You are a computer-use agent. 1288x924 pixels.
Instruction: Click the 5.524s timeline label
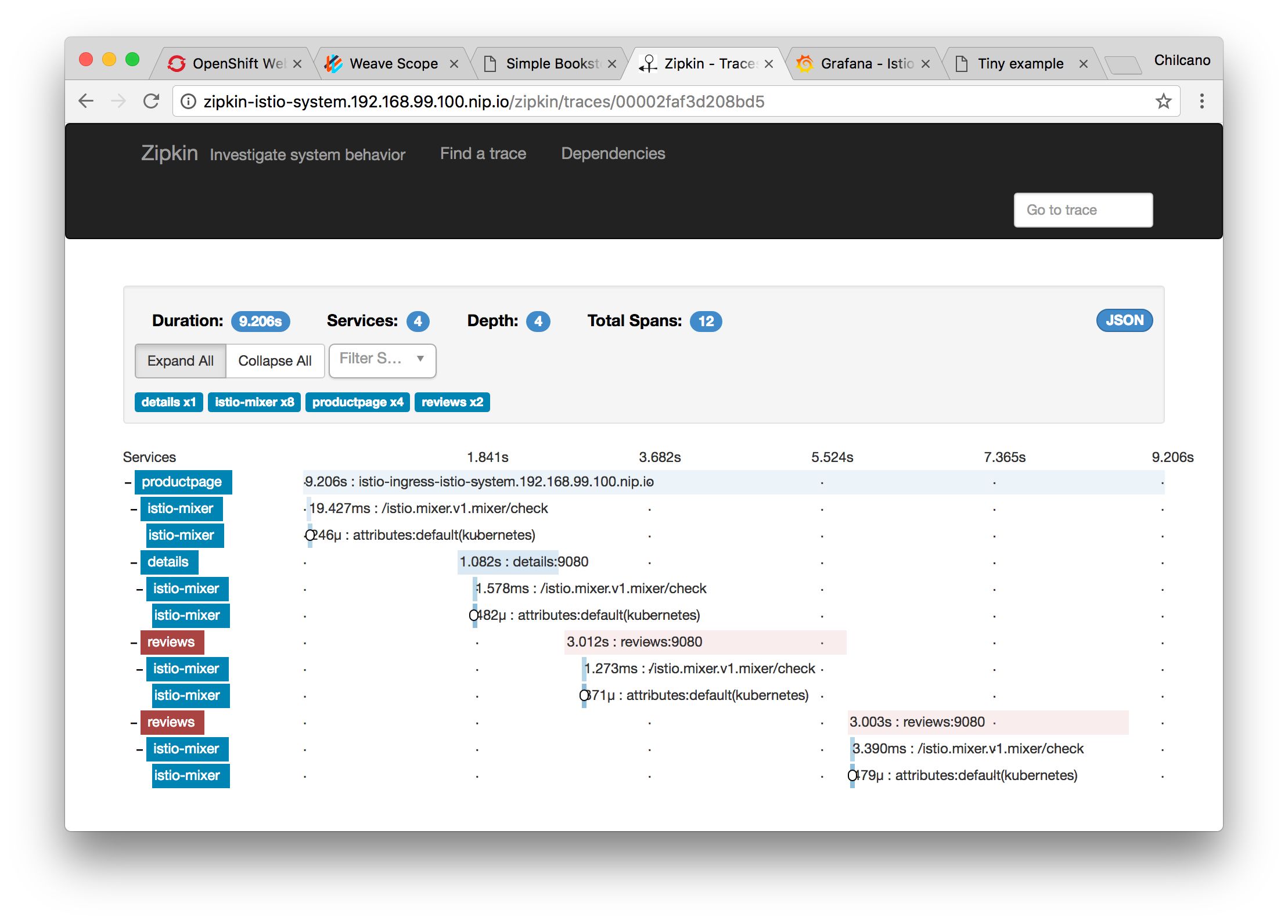coord(832,457)
